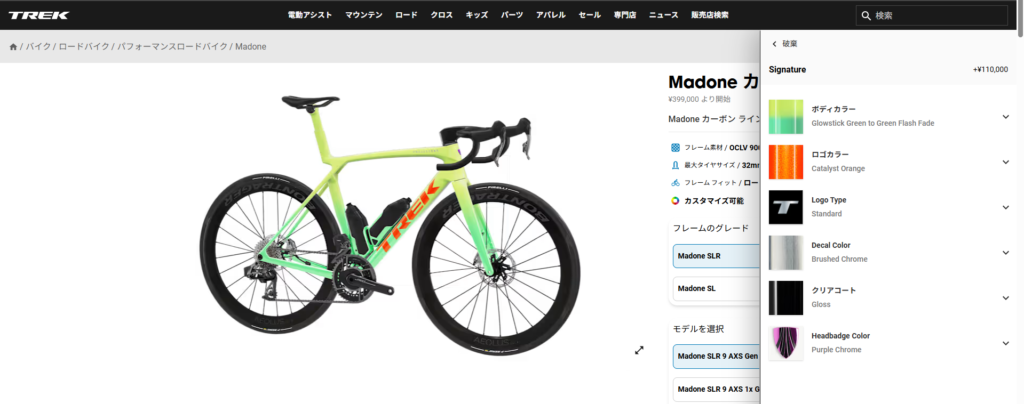
Task: Click the search magnifier icon
Action: [866, 15]
